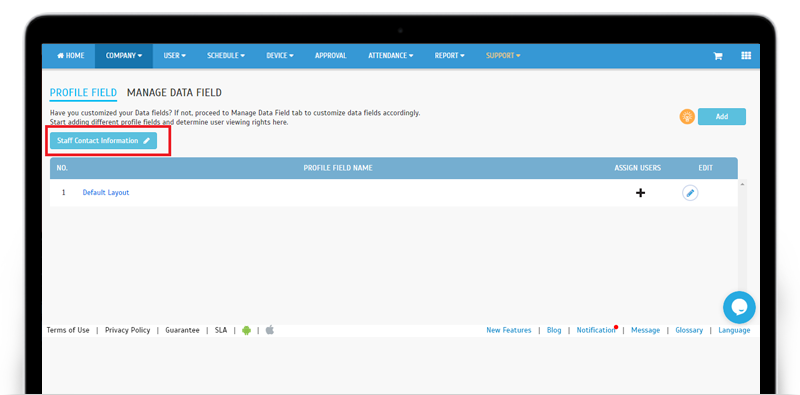Expand the DEVICE menu
Image resolution: width=800 pixels, height=395 pixels.
tap(280, 56)
